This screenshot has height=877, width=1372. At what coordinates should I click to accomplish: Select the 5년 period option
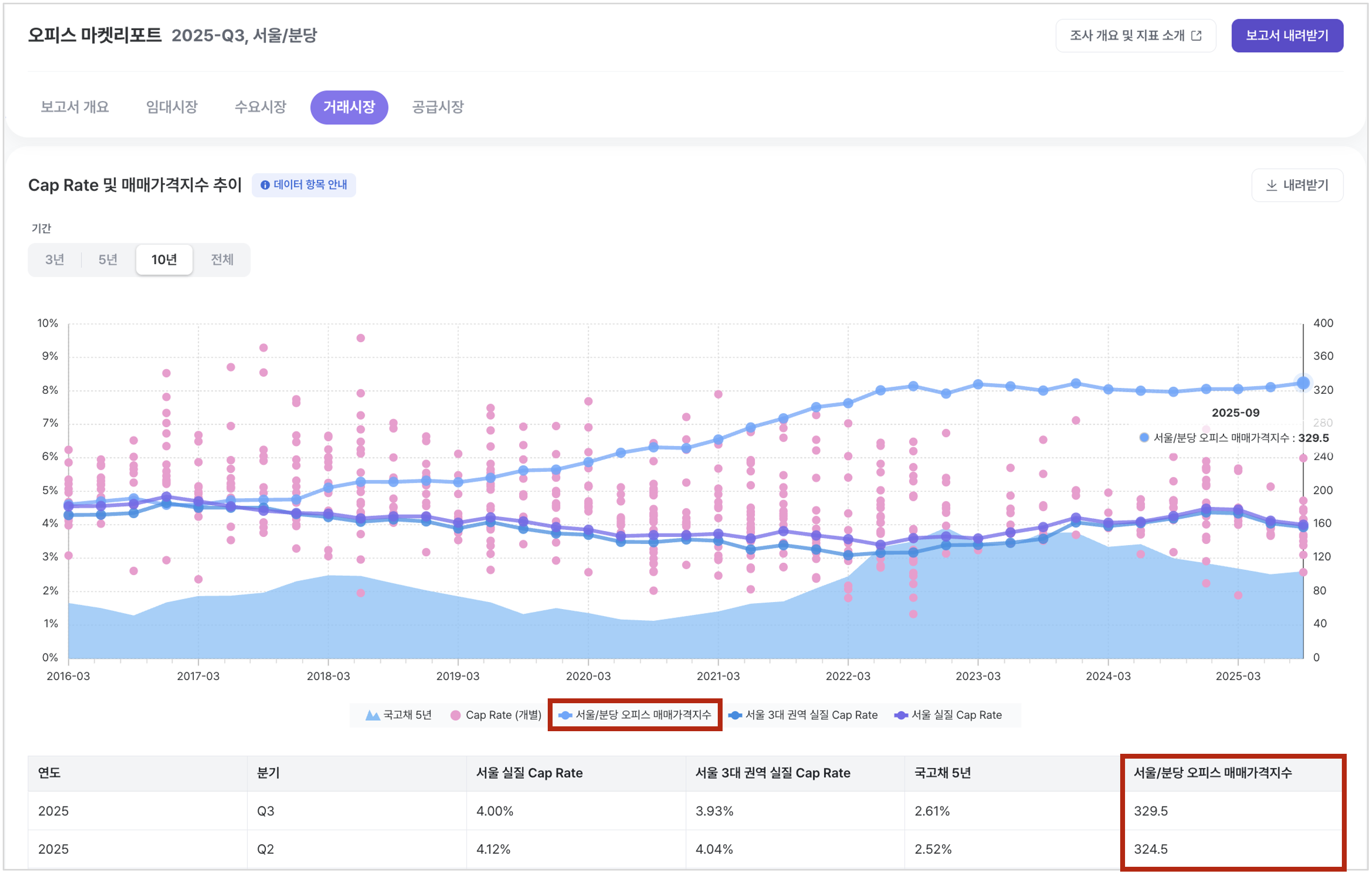coord(108,260)
